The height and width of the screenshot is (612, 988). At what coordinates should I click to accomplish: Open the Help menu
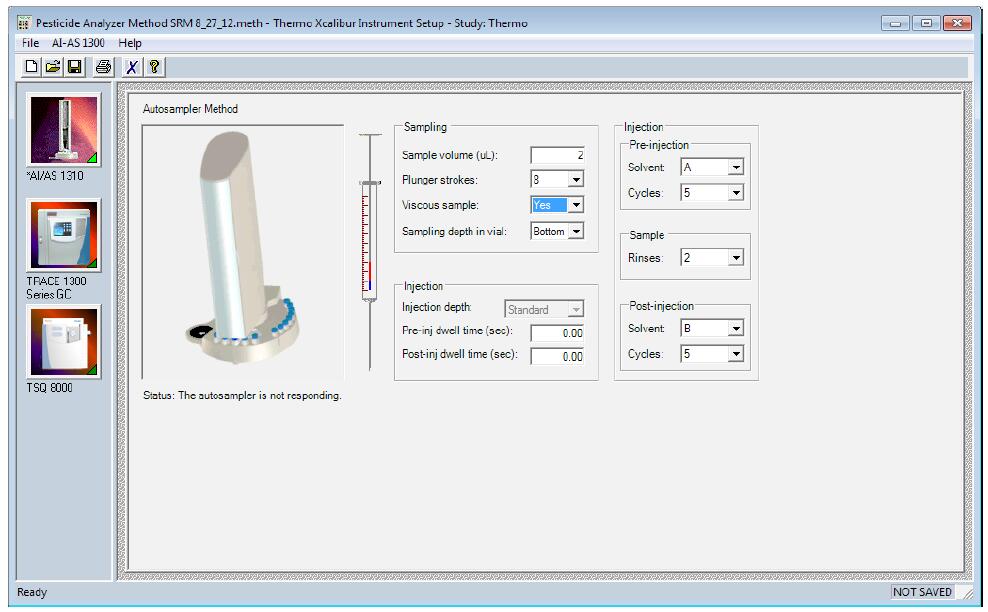tap(130, 43)
